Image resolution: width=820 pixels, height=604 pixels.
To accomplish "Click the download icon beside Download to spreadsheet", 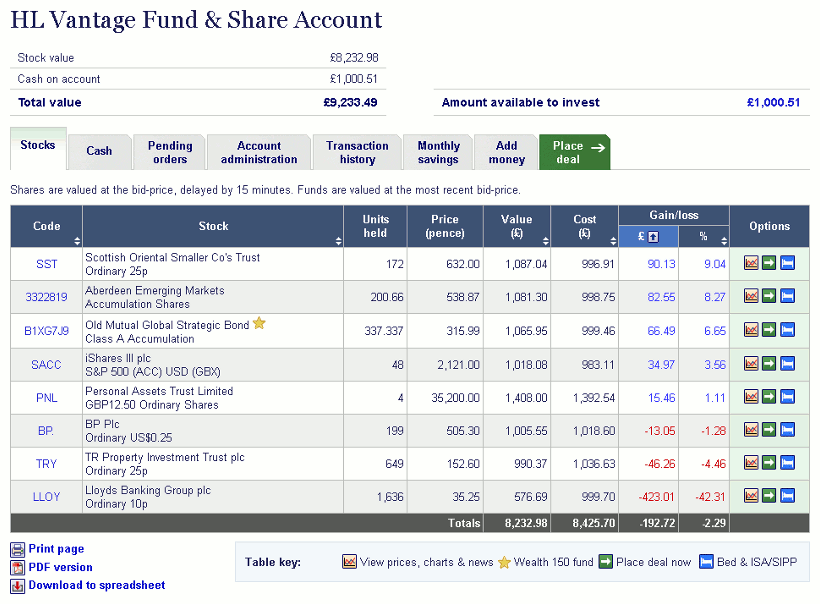I will click(x=18, y=586).
